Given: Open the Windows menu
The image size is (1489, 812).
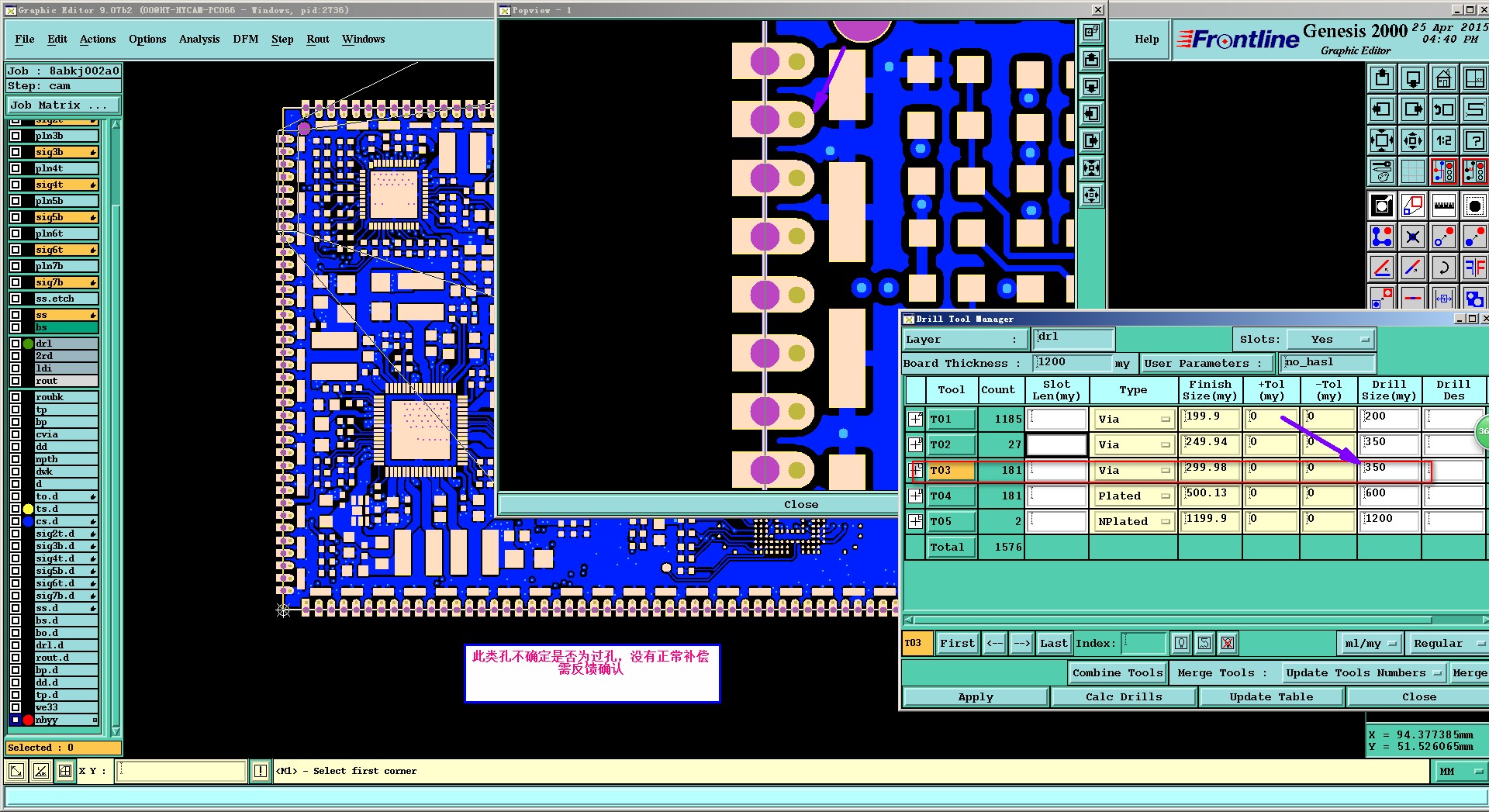Looking at the screenshot, I should (x=364, y=39).
